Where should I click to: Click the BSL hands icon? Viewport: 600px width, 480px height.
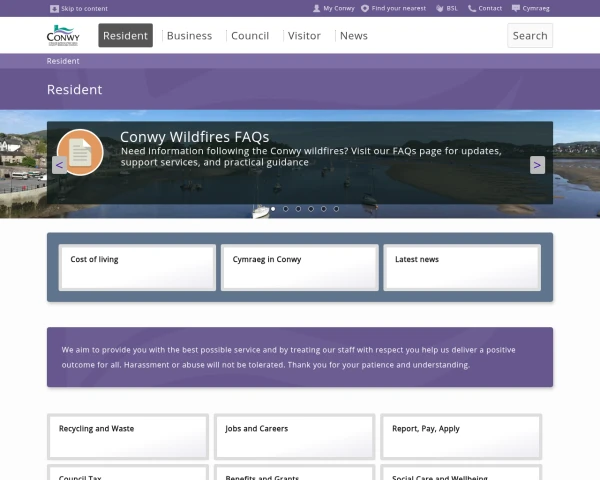pos(440,8)
